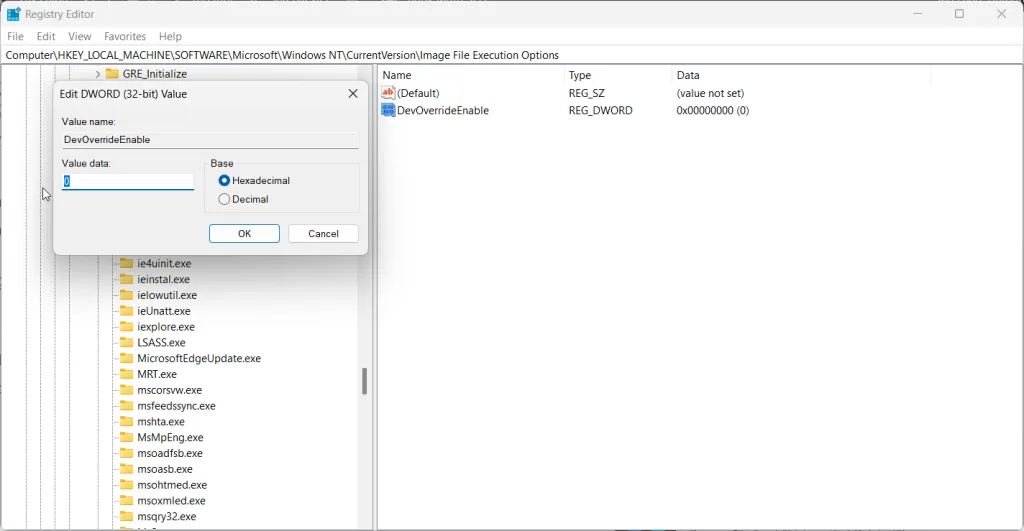Image resolution: width=1024 pixels, height=531 pixels.
Task: Click the Value name field
Action: (210, 140)
